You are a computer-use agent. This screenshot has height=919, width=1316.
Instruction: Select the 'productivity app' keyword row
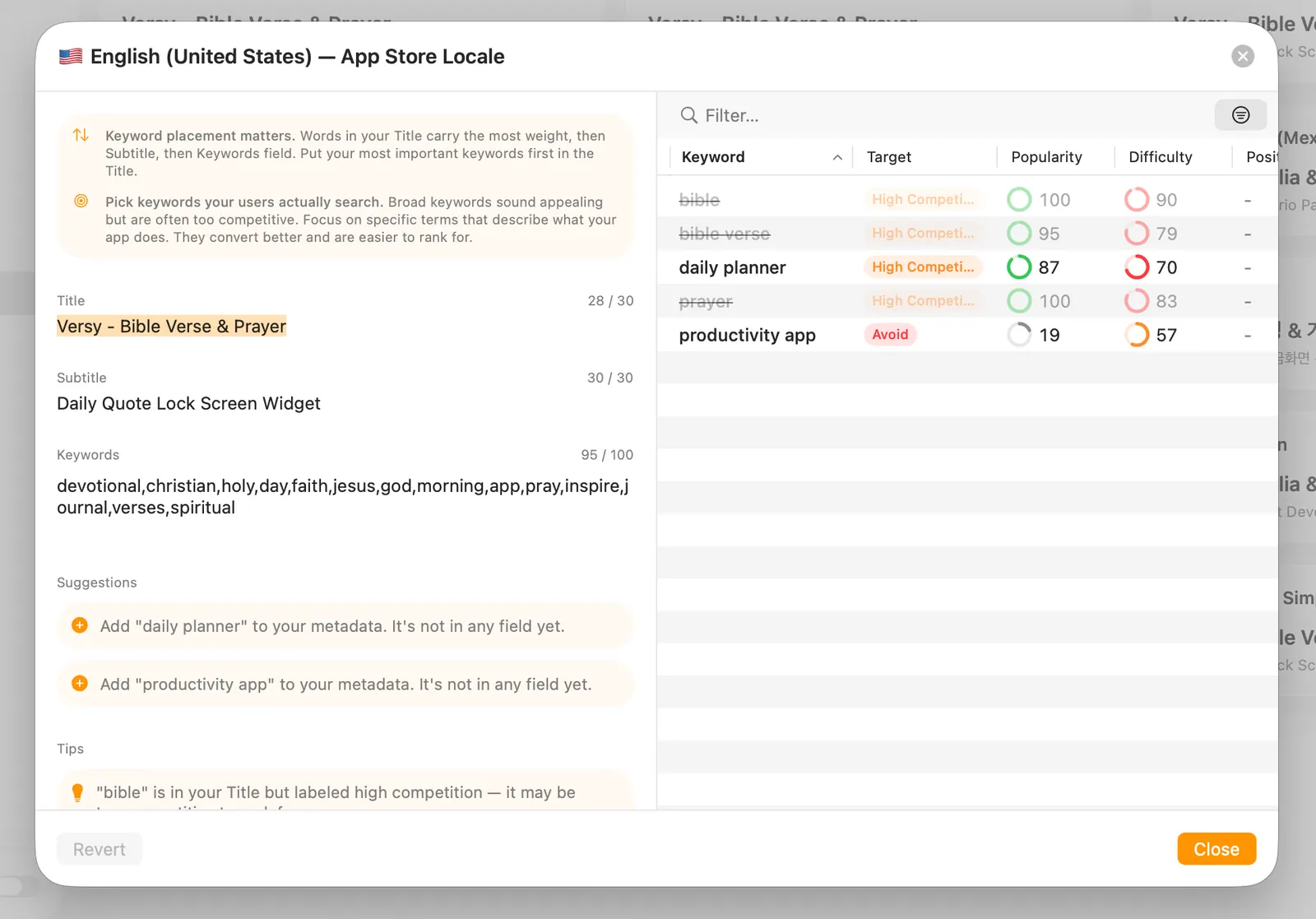(x=967, y=335)
